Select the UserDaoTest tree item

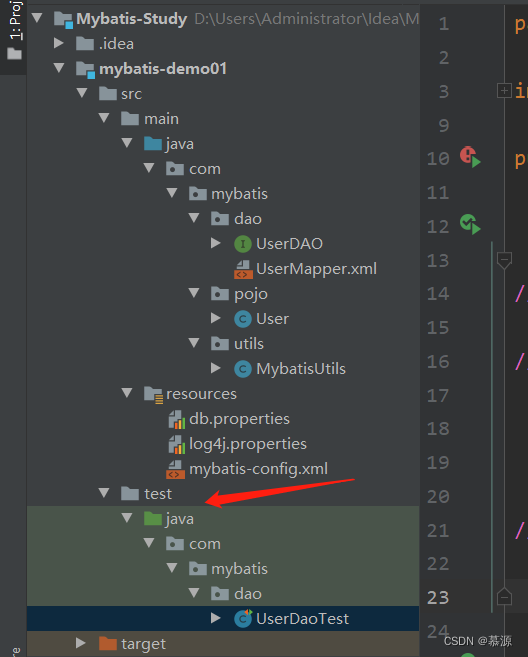tap(302, 618)
